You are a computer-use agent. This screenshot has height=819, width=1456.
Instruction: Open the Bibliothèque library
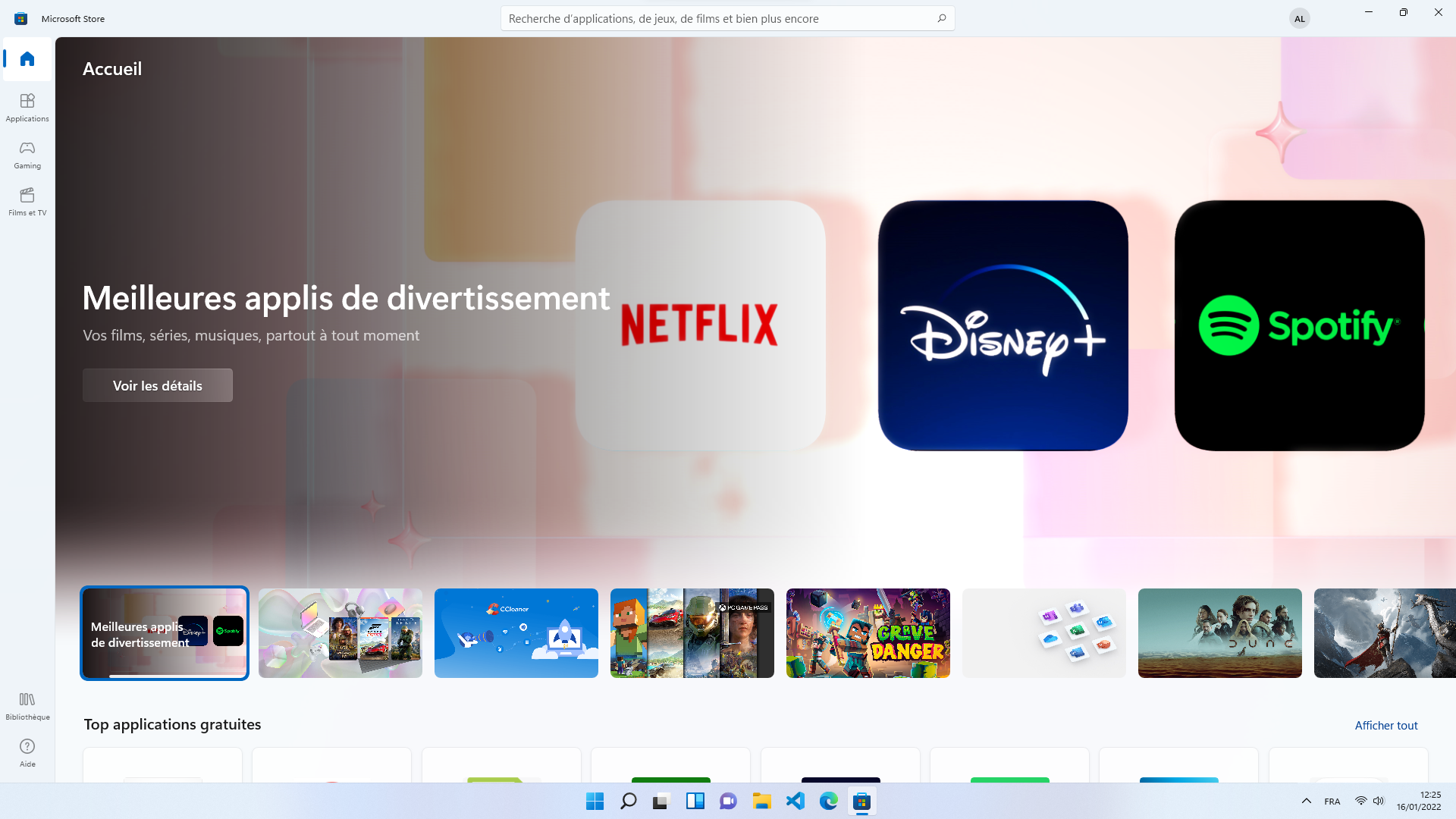point(27,706)
